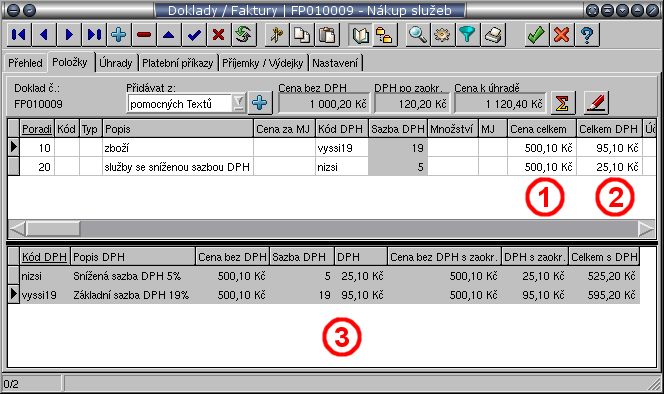This screenshot has width=664, height=394.
Task: Go to first record using navigation arrow
Action: tap(19, 34)
